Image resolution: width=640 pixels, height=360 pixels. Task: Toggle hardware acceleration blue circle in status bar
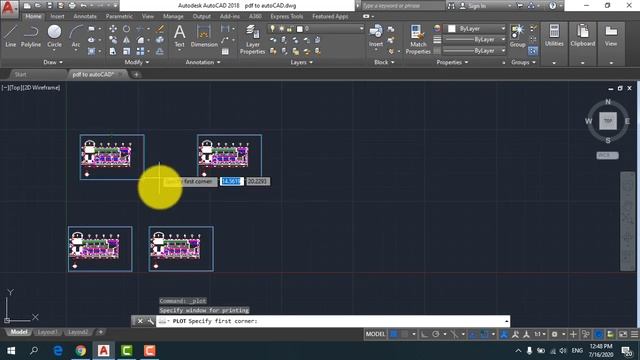[599, 334]
